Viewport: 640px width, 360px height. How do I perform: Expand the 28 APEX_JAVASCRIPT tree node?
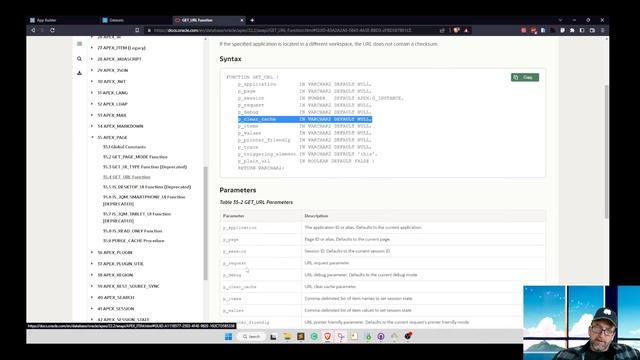pos(92,59)
